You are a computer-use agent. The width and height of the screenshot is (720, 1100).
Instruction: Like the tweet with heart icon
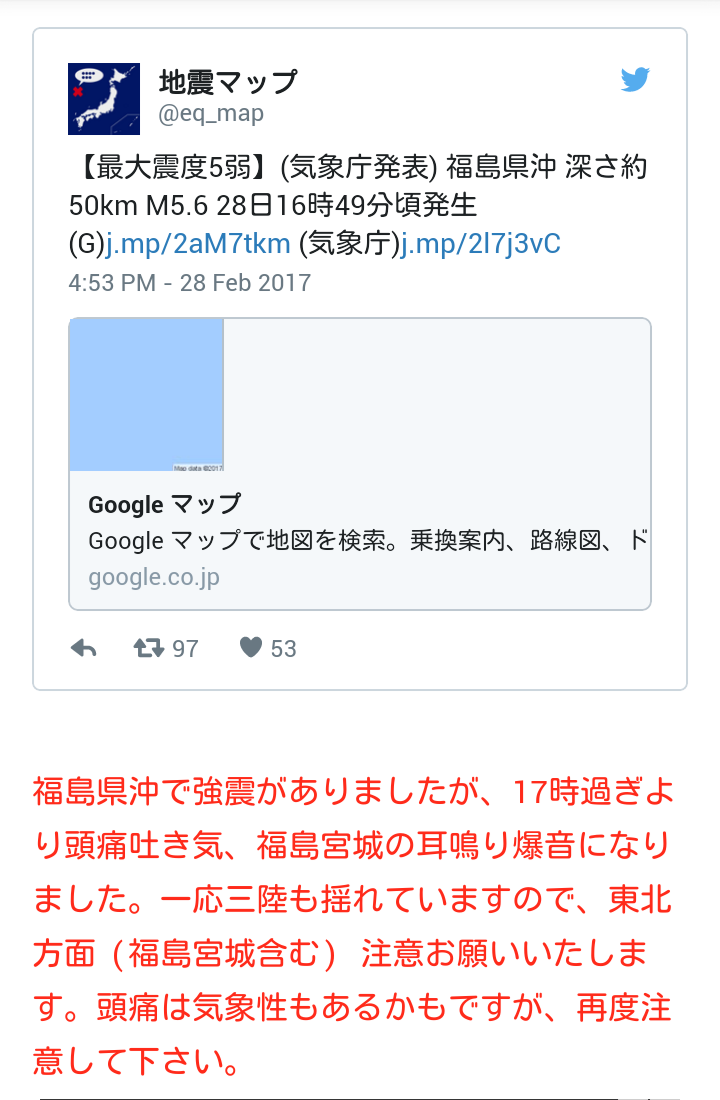coord(251,647)
